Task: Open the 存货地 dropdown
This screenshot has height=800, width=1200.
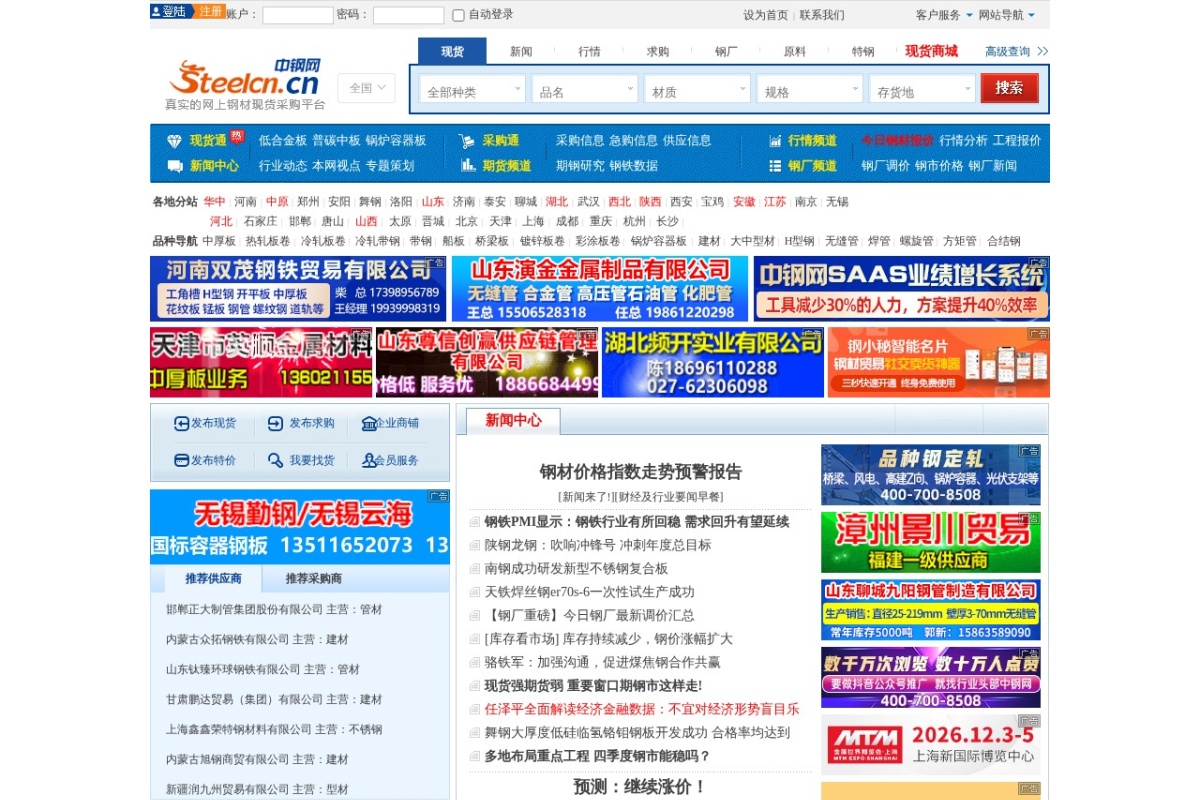Action: click(922, 90)
